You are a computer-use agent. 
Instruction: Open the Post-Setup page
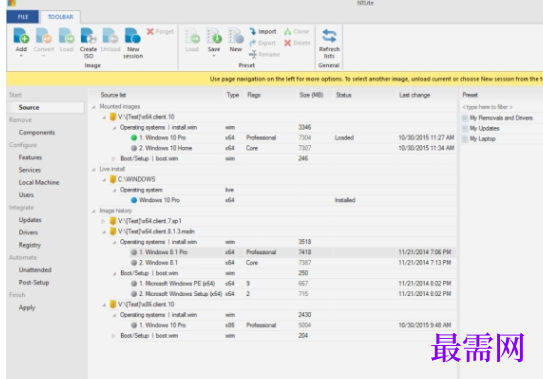(34, 282)
